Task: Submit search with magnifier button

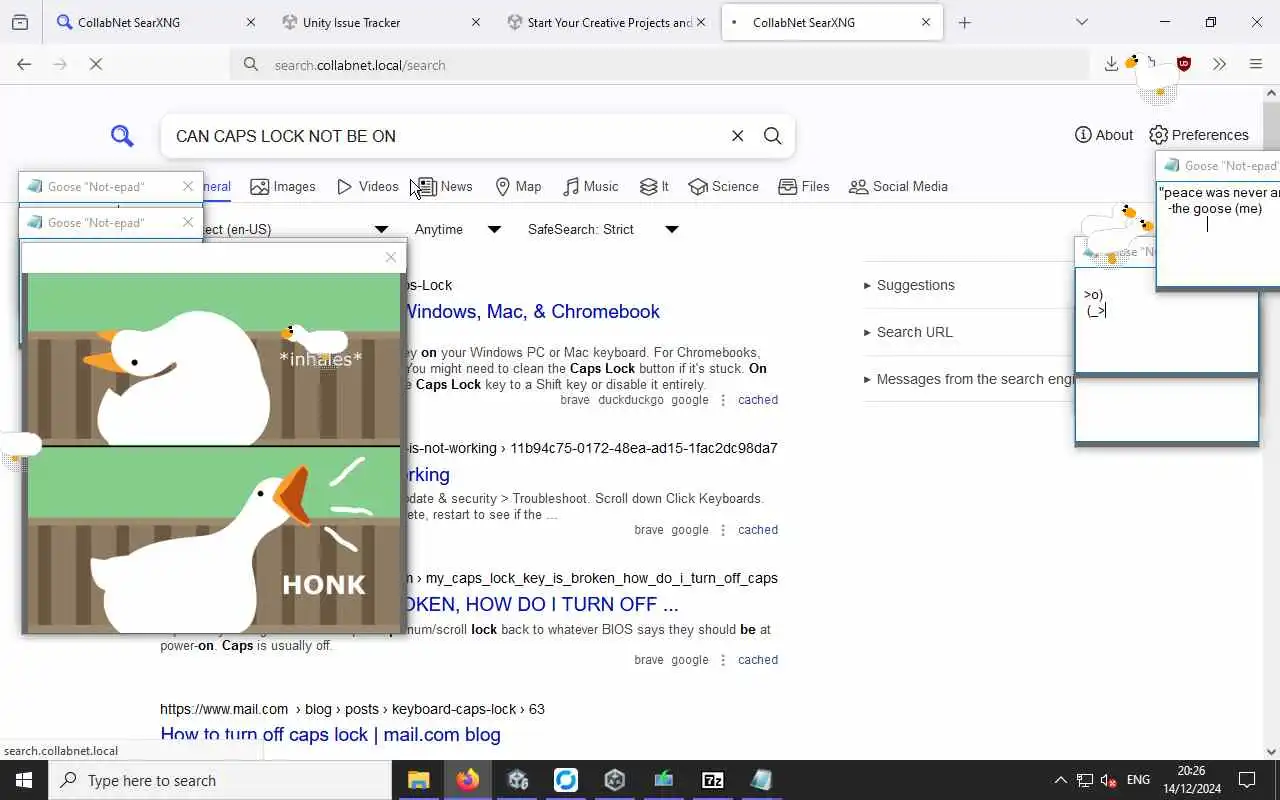Action: click(772, 136)
